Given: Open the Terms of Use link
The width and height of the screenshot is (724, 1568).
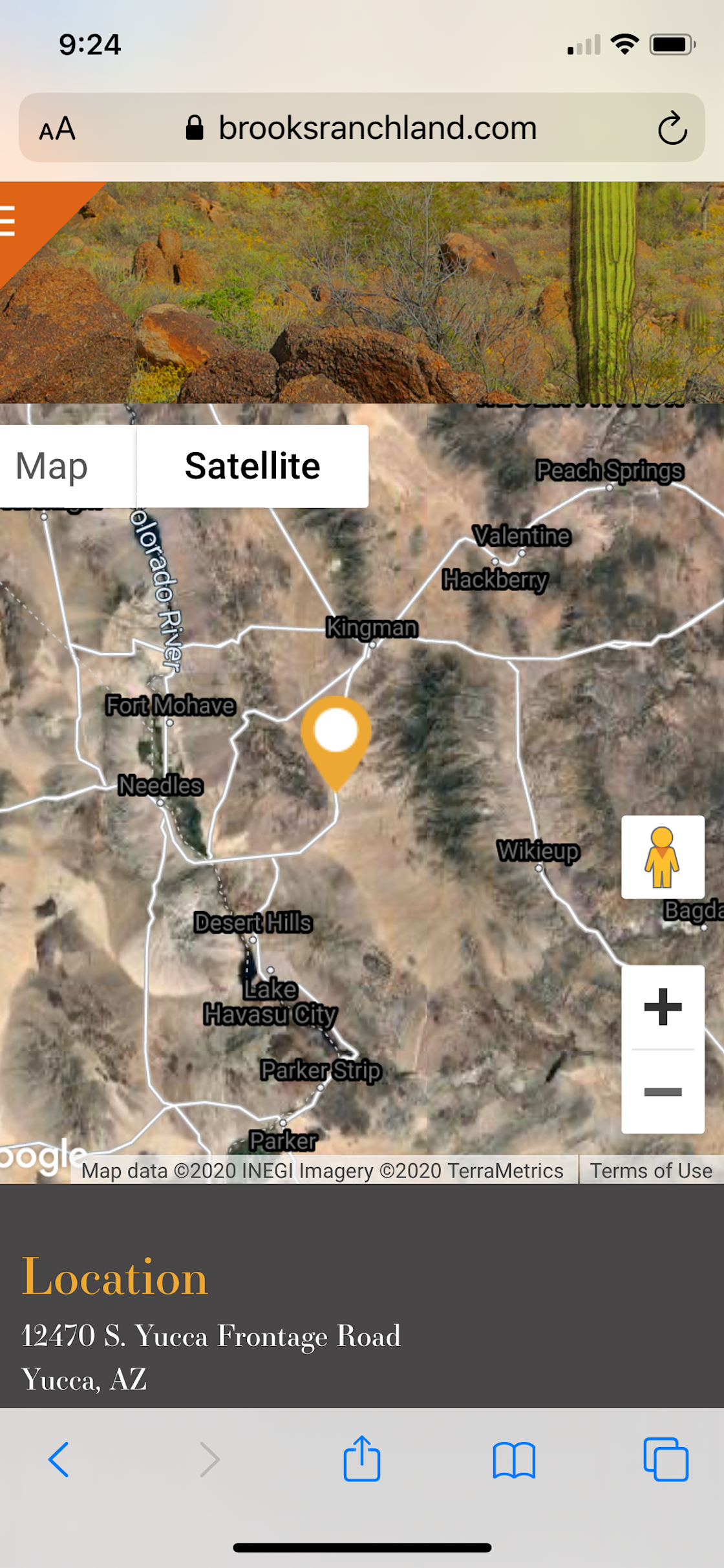Looking at the screenshot, I should coord(651,1170).
